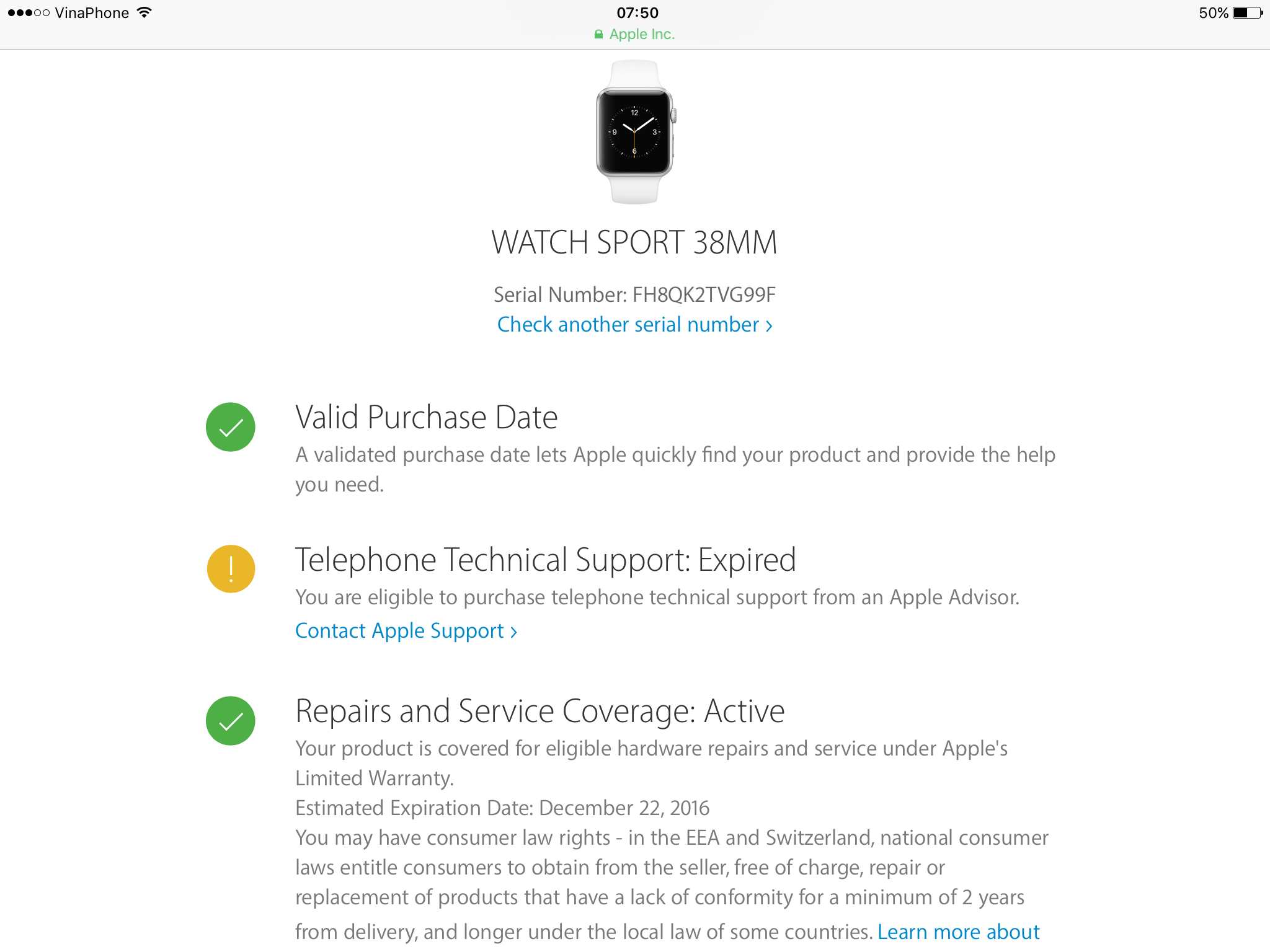Follow the Learn more about link

click(x=959, y=932)
